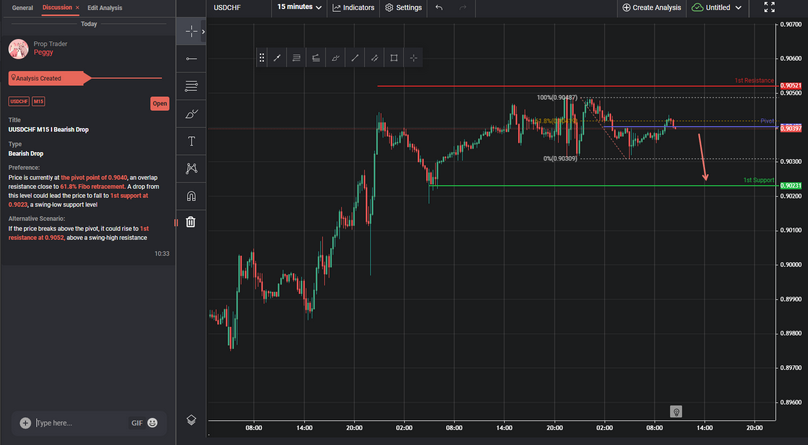Click the 1st Resistance line label
Screen dimensions: 809x445
(754, 81)
